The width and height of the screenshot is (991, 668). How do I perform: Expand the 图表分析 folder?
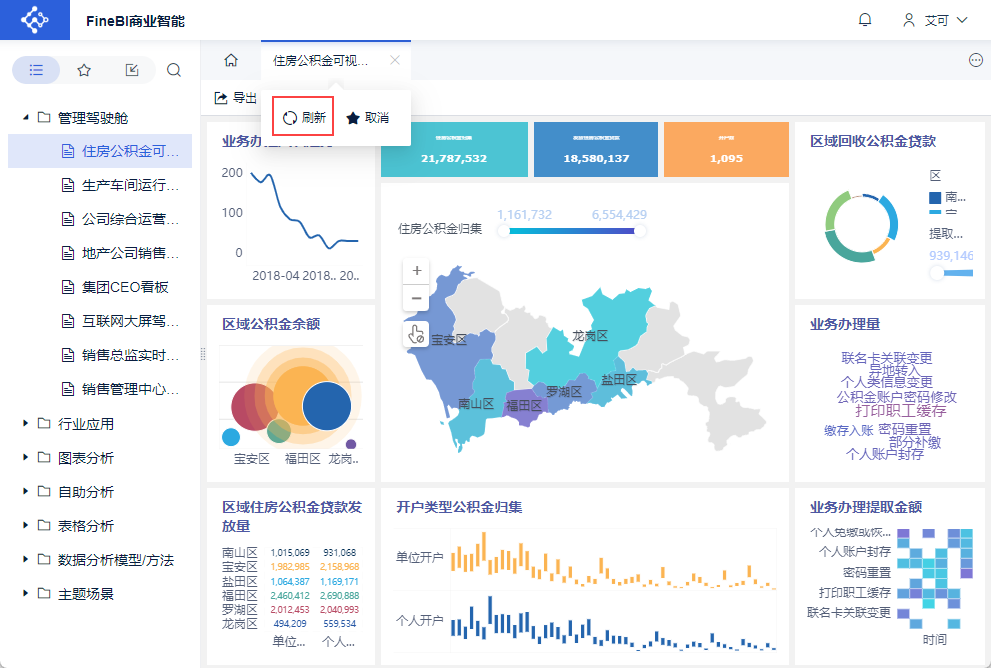(x=26, y=457)
